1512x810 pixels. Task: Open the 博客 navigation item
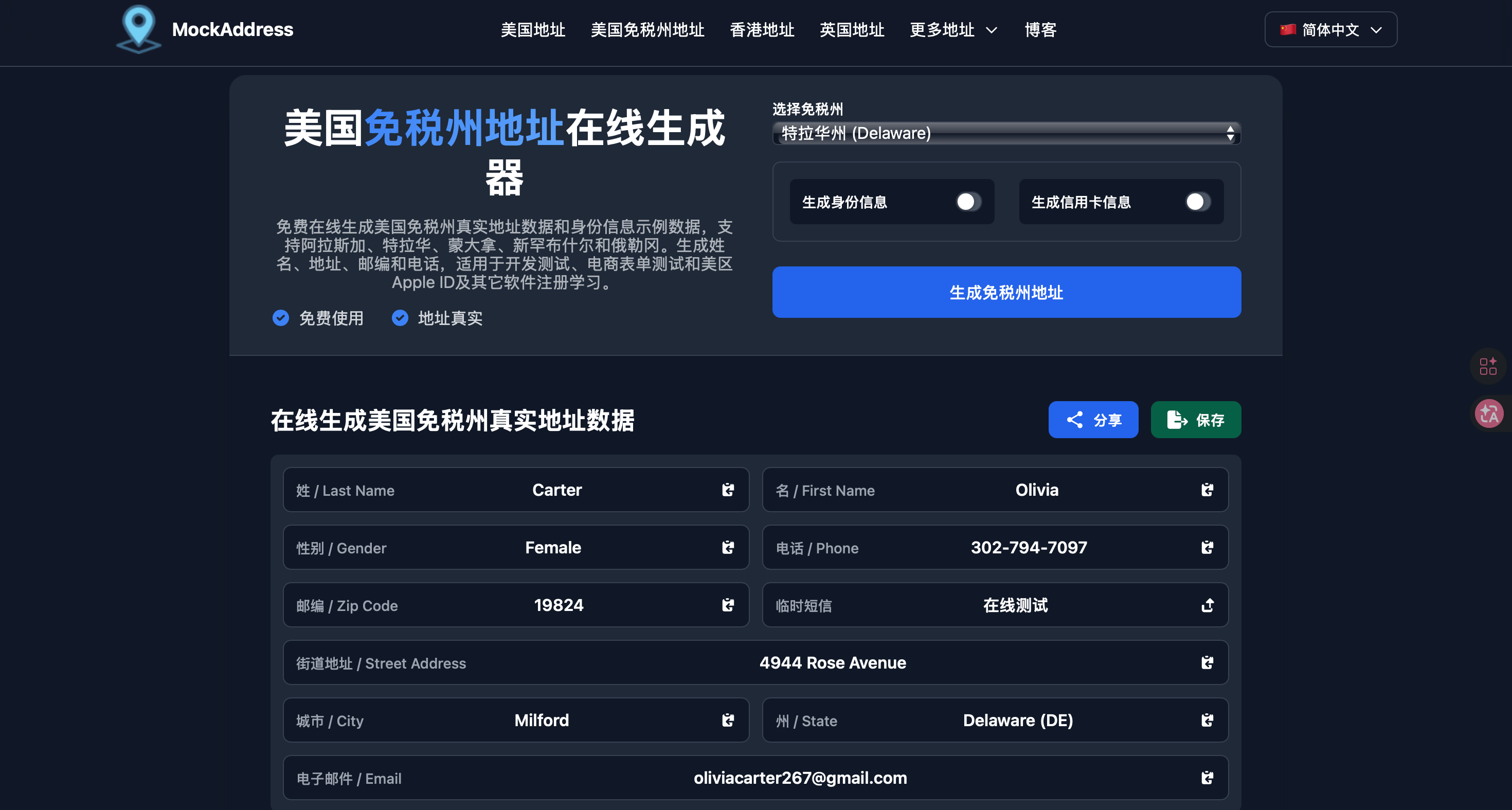[x=1040, y=30]
